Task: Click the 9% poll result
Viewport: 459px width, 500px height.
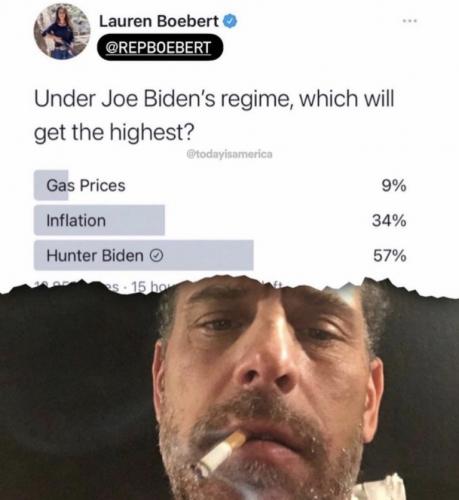Action: point(394,185)
